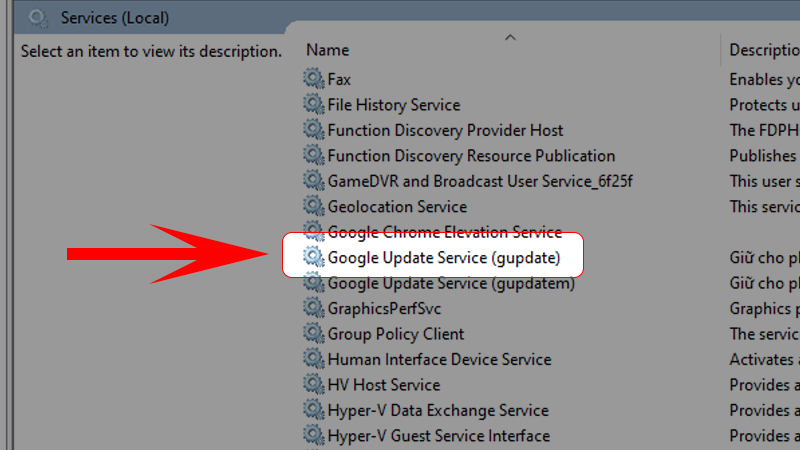Click the gear icon beside Fax
The image size is (800, 450).
pyautogui.click(x=314, y=79)
